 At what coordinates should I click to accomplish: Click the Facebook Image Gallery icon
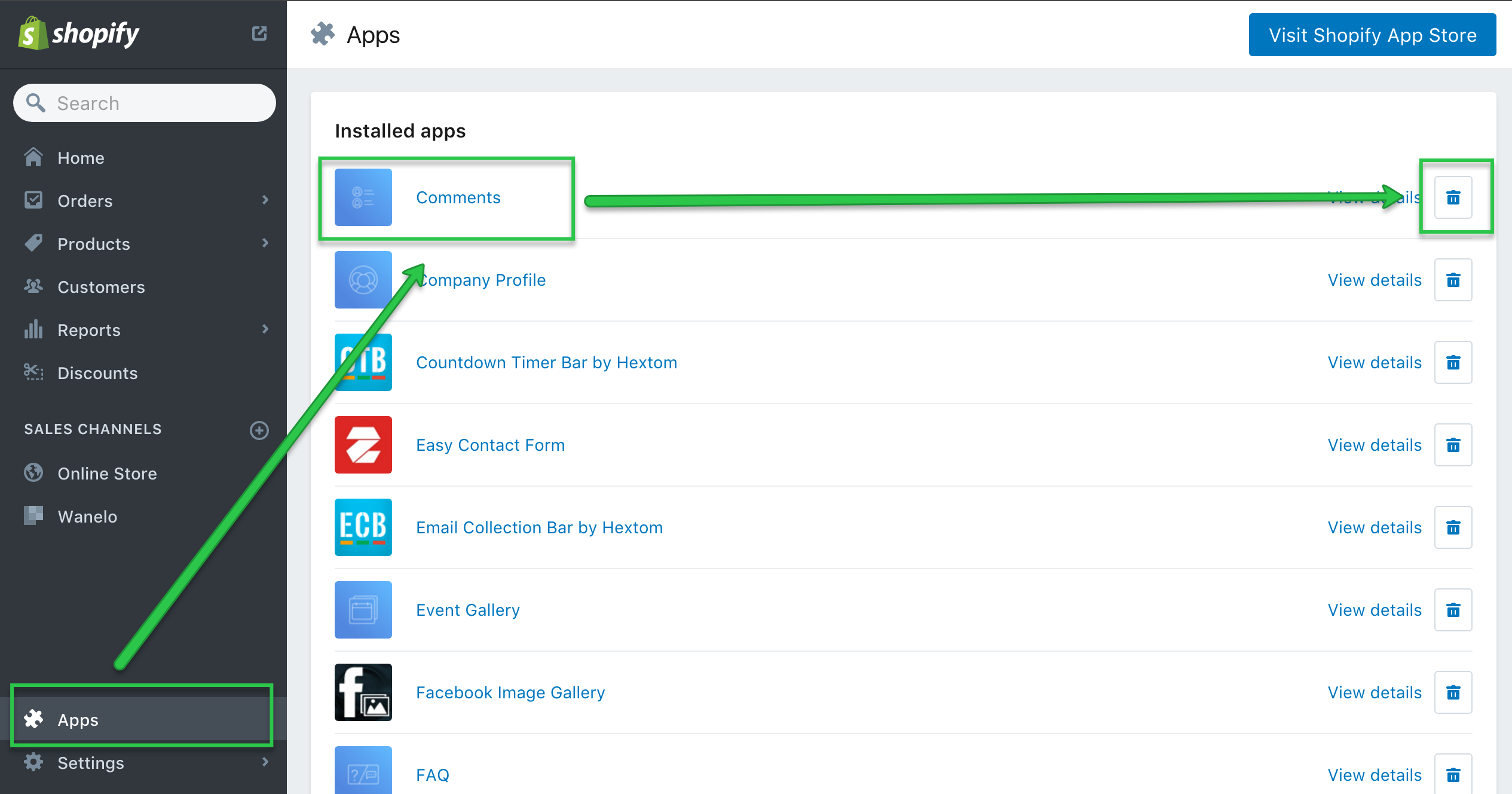coord(363,692)
